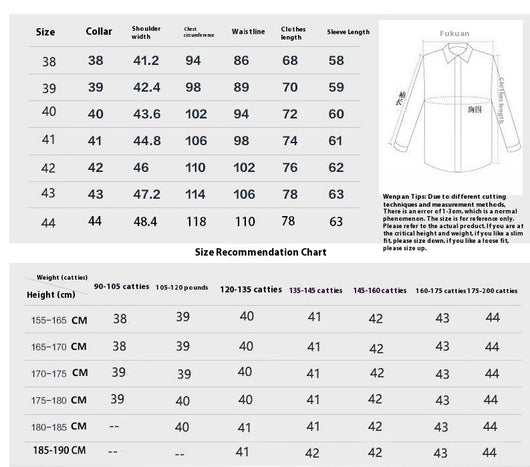Click the Size Recommendation Chart title

coord(261,252)
